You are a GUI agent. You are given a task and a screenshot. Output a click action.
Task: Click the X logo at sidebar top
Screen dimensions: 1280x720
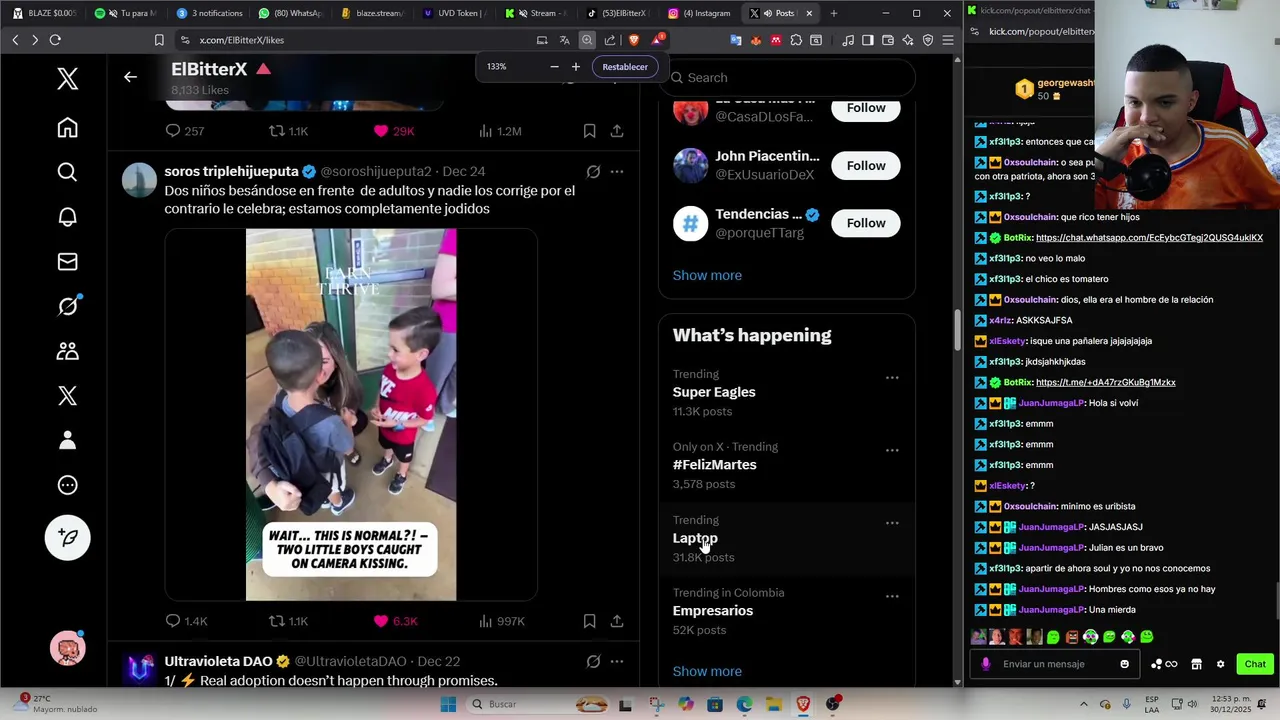[x=67, y=79]
